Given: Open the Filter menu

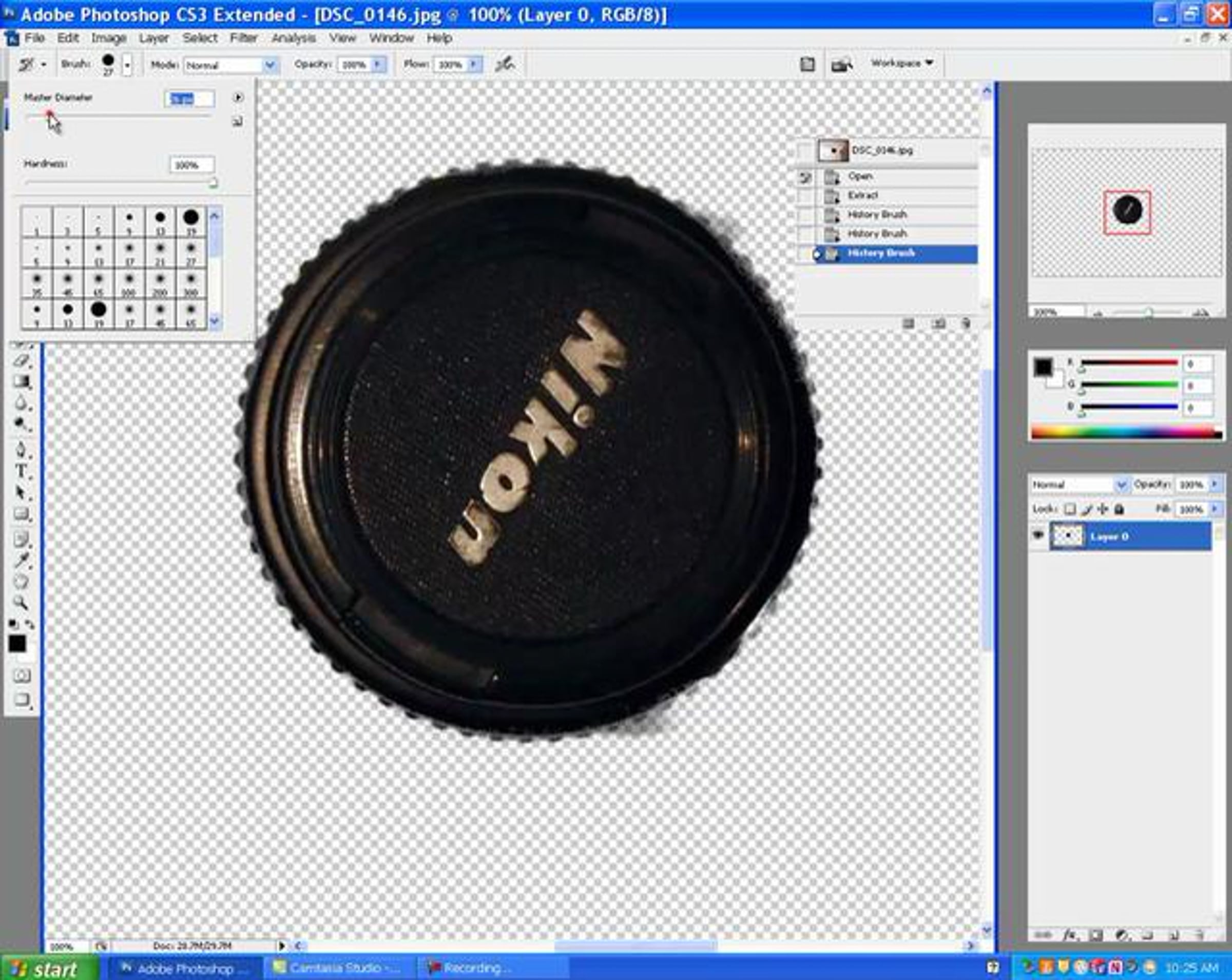Looking at the screenshot, I should tap(243, 39).
